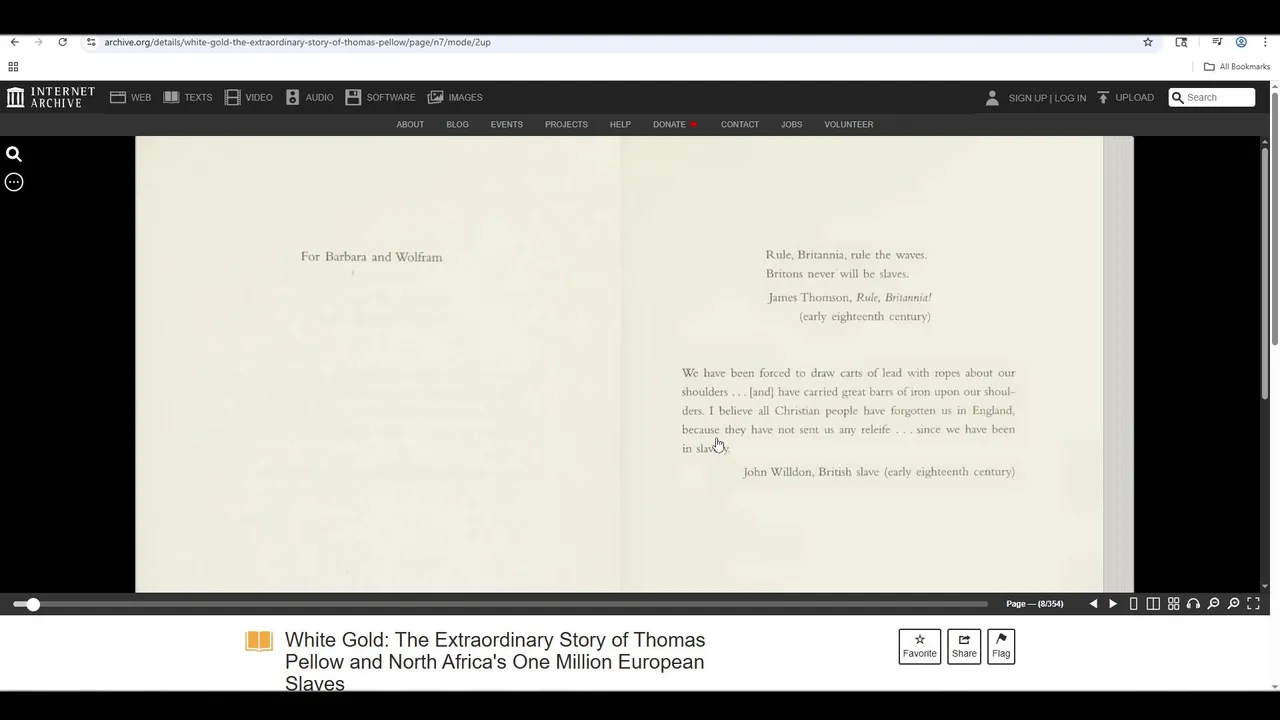This screenshot has height=720, width=1280.
Task: Zoom out of the book
Action: pos(1213,604)
